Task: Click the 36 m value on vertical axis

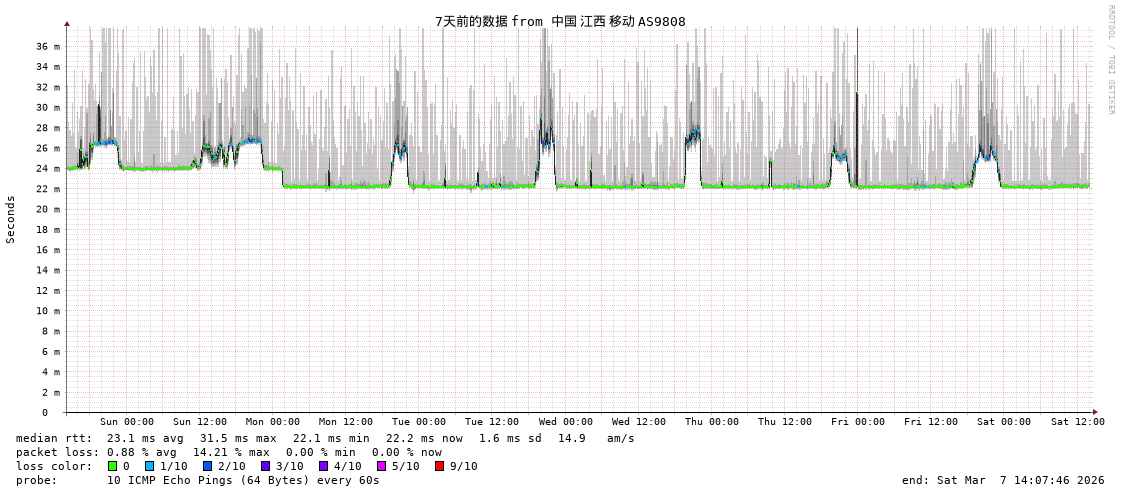Action: (47, 47)
